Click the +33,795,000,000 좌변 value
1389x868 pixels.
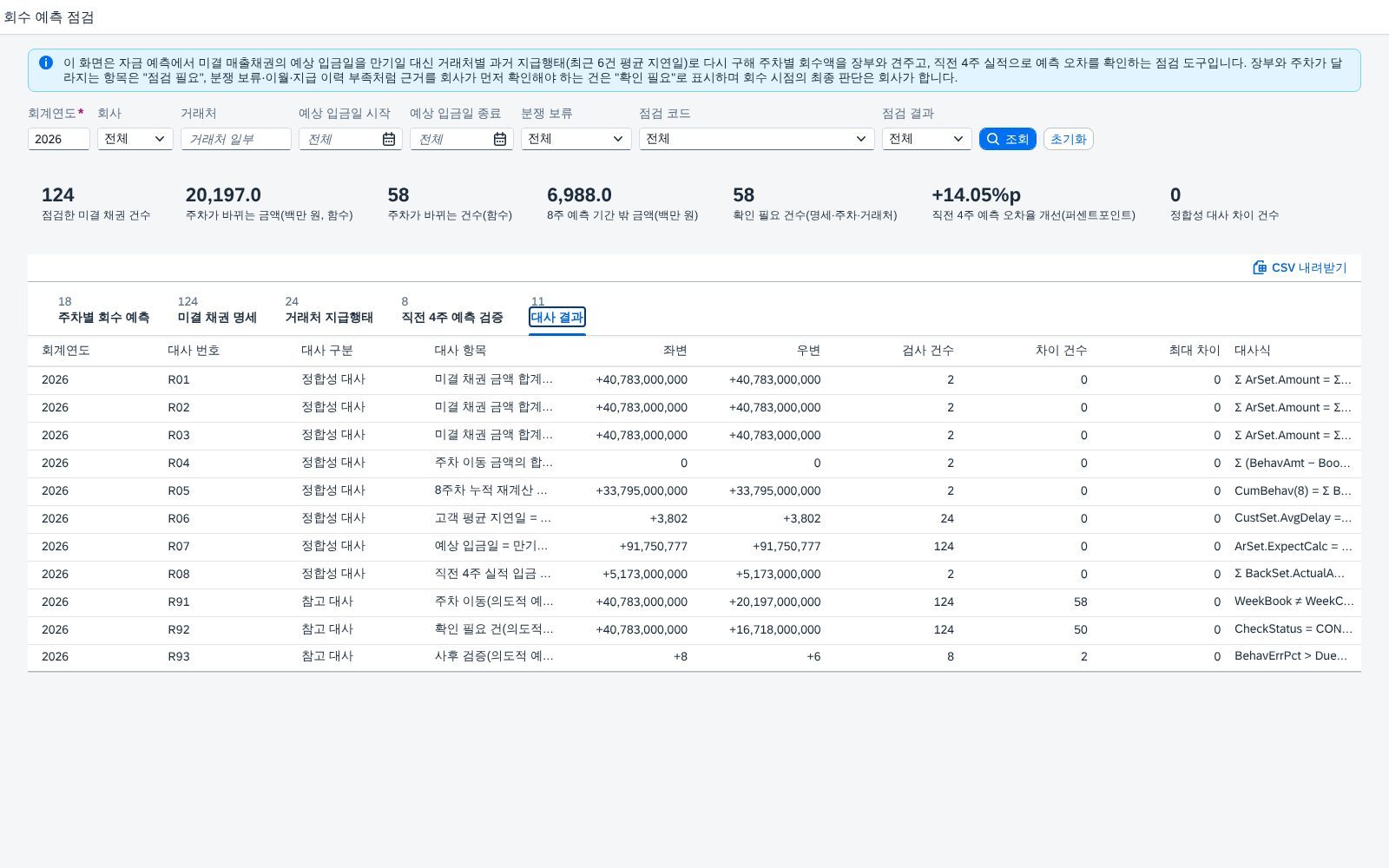pyautogui.click(x=642, y=490)
